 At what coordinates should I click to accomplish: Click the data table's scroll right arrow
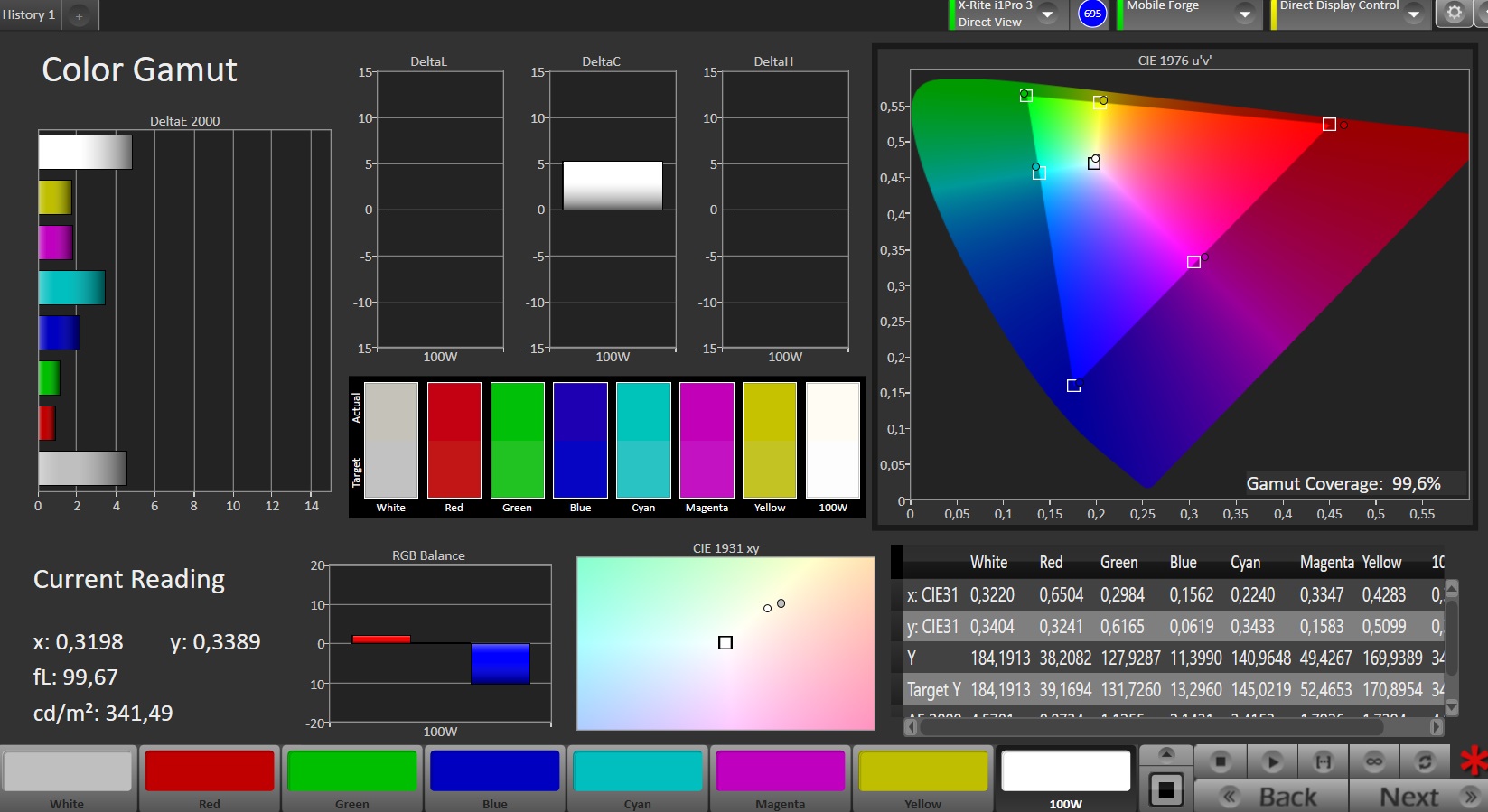coord(1437,725)
